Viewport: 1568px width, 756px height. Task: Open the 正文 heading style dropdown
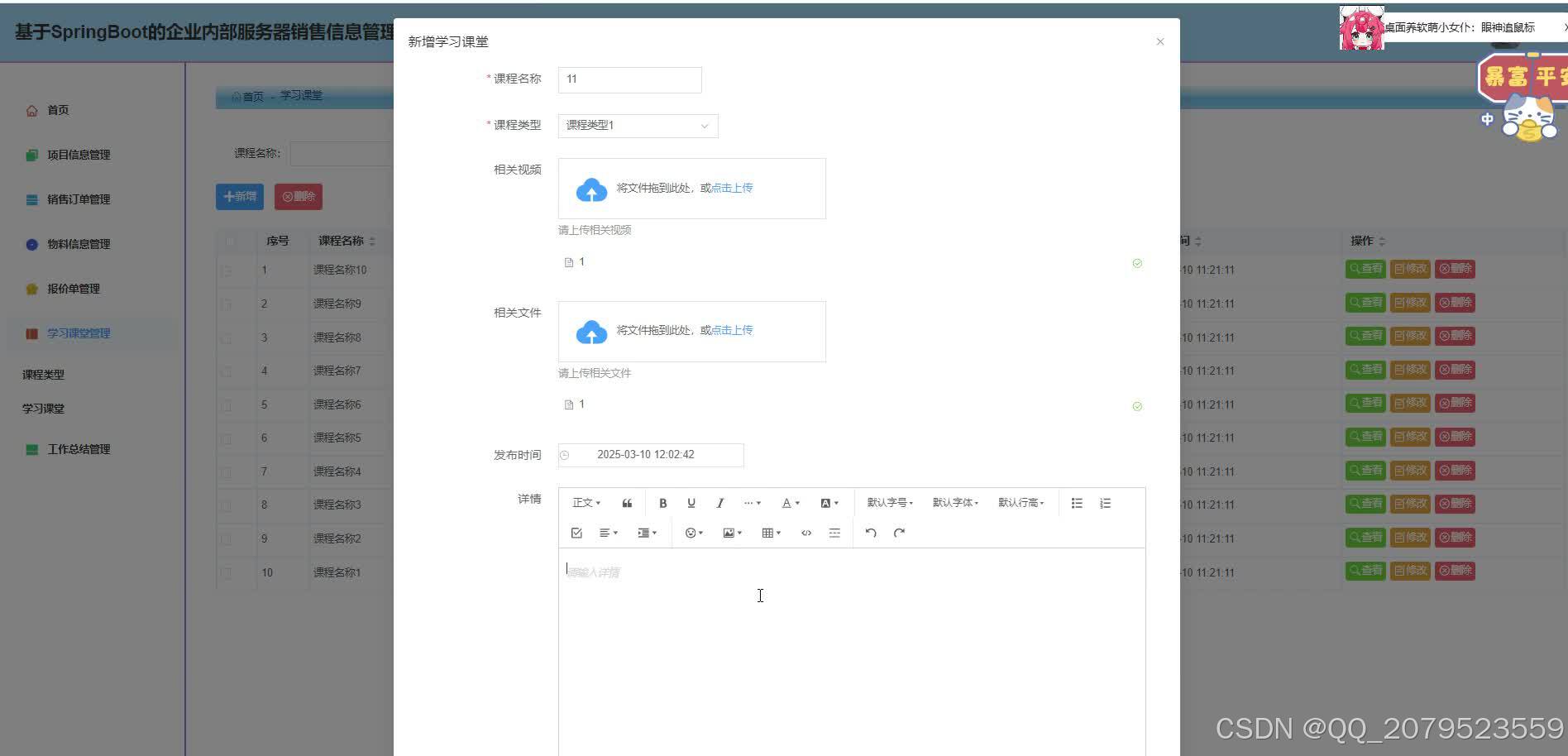[586, 503]
